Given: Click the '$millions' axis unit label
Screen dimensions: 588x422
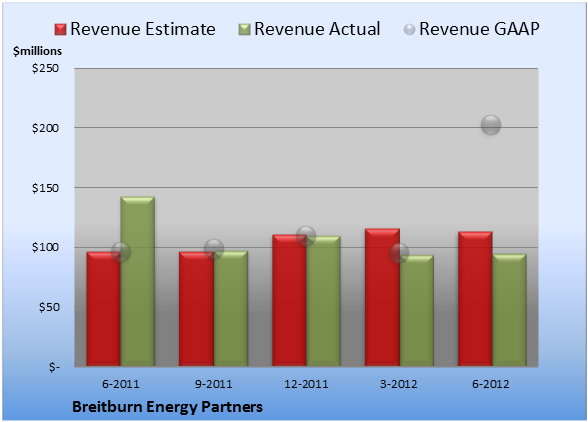Looking at the screenshot, I should [38, 51].
